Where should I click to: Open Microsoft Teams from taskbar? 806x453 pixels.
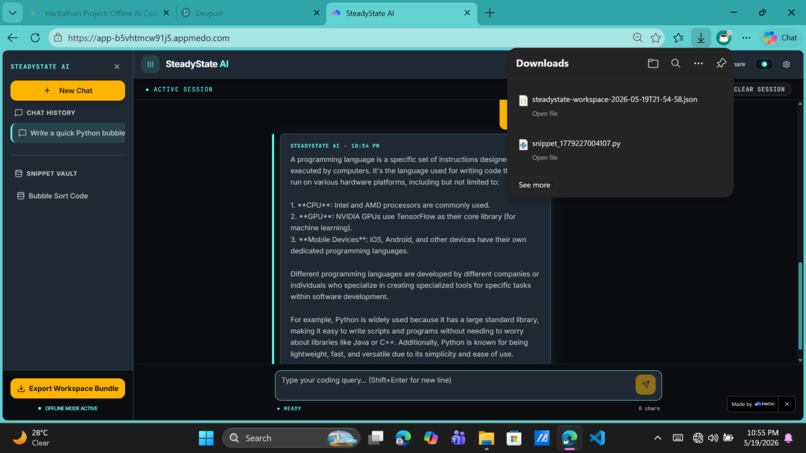(458, 438)
